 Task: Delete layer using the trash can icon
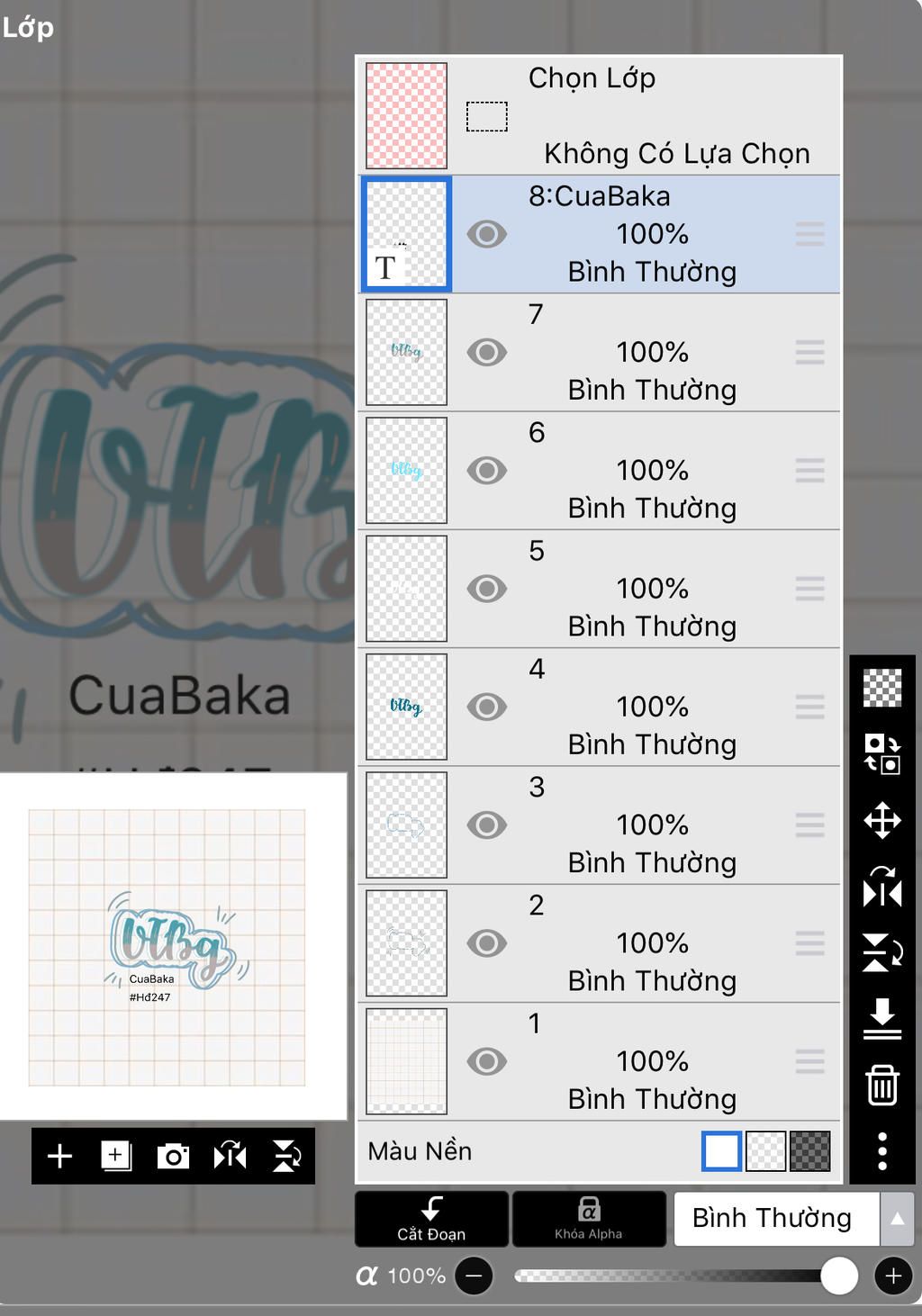coord(882,1084)
